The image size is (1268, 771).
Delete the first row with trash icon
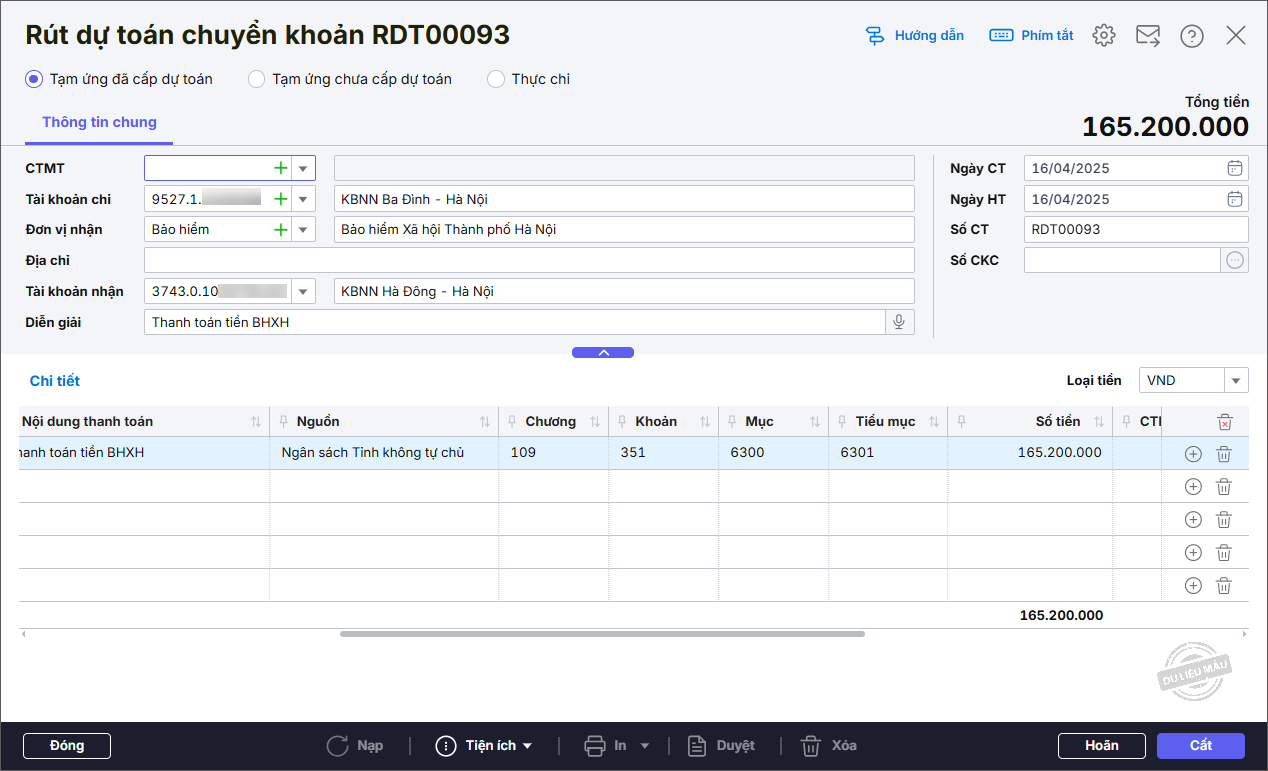(x=1223, y=454)
